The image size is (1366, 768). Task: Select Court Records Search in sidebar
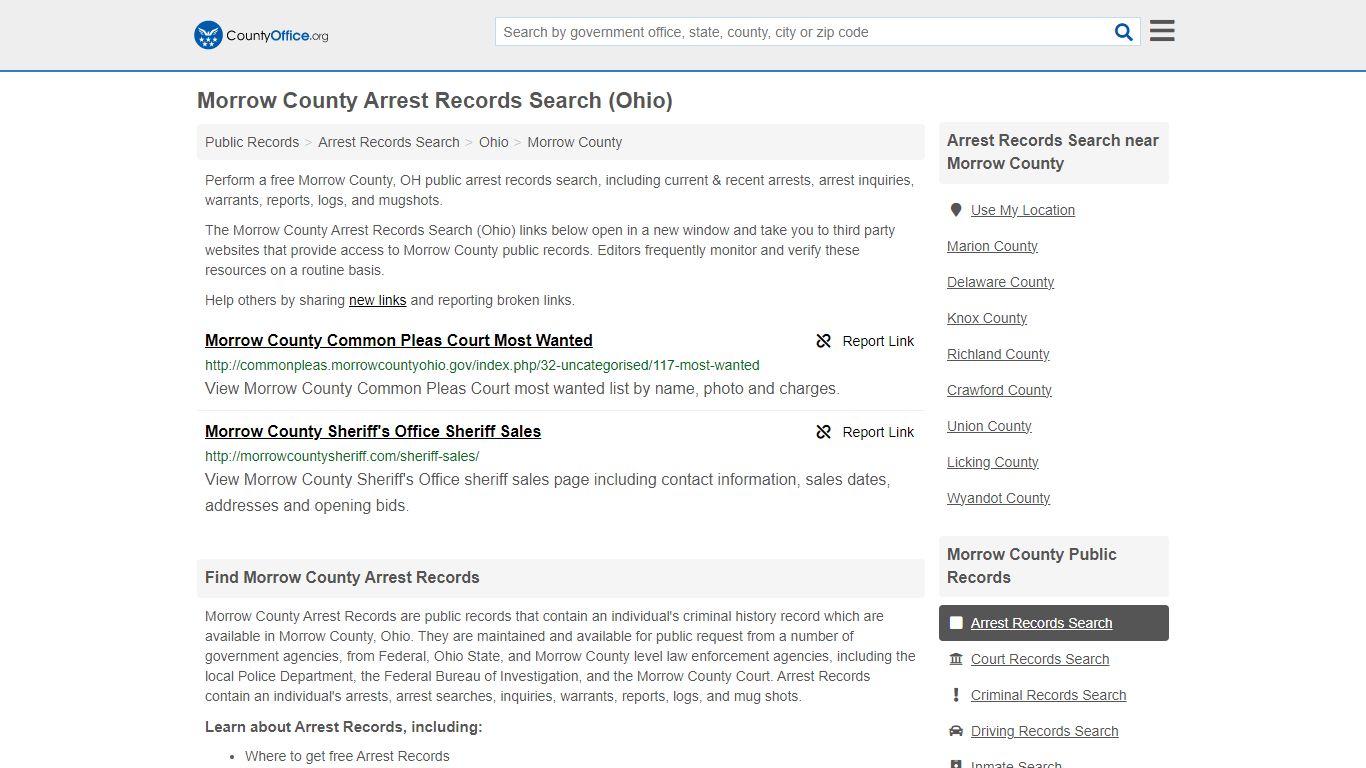point(1040,659)
